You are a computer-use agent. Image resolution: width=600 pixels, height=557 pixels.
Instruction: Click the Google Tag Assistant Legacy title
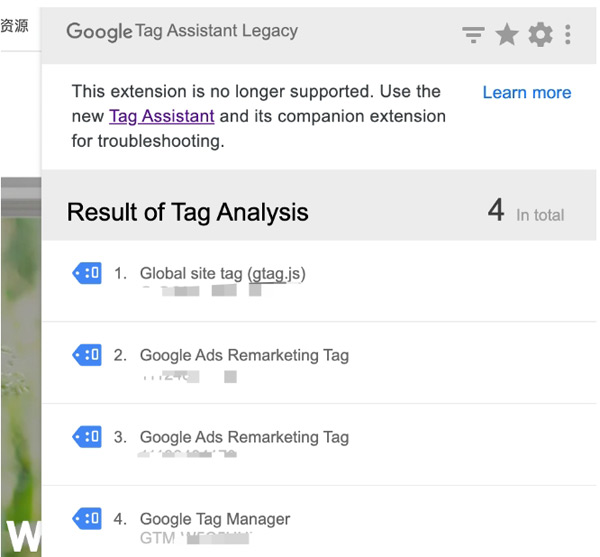click(x=182, y=31)
